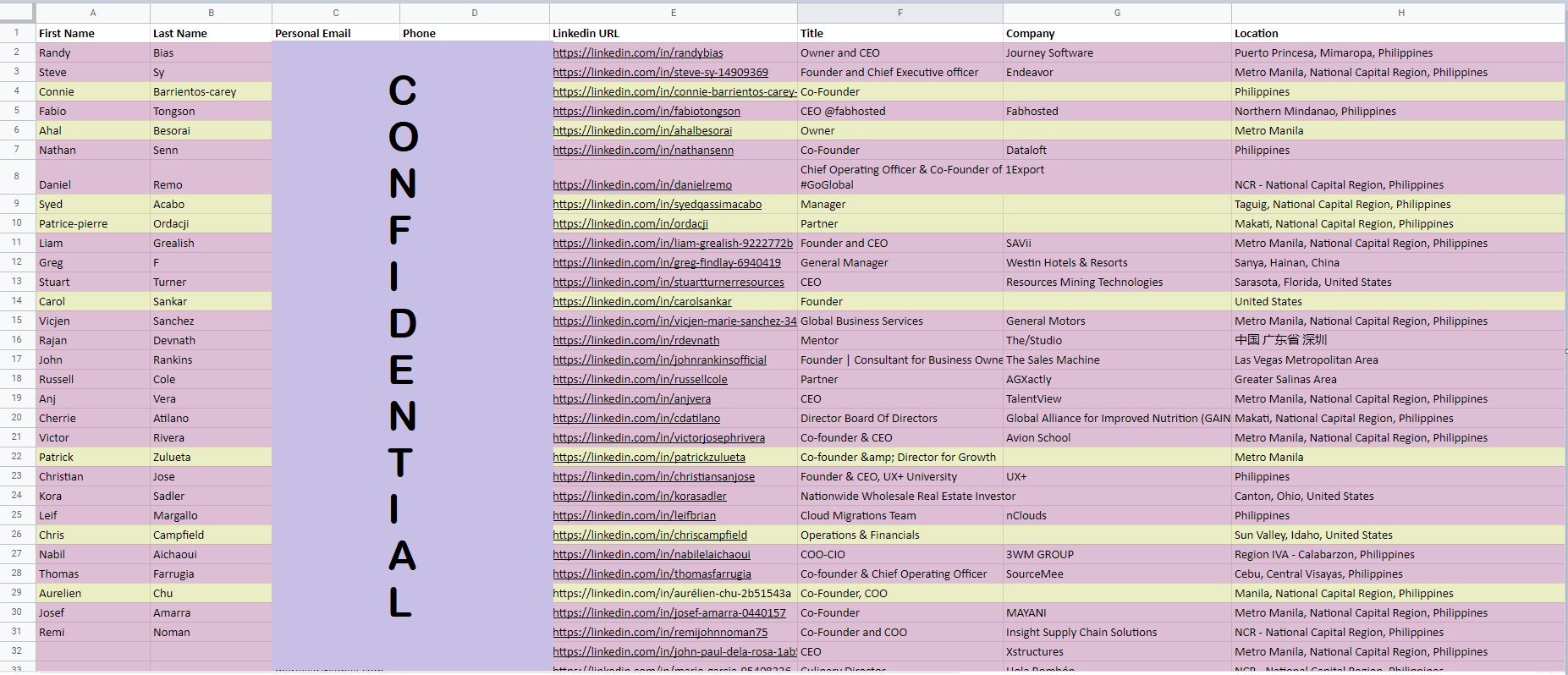Viewport: 1568px width, 675px height.
Task: Select the row 31 number header
Action: coord(17,632)
